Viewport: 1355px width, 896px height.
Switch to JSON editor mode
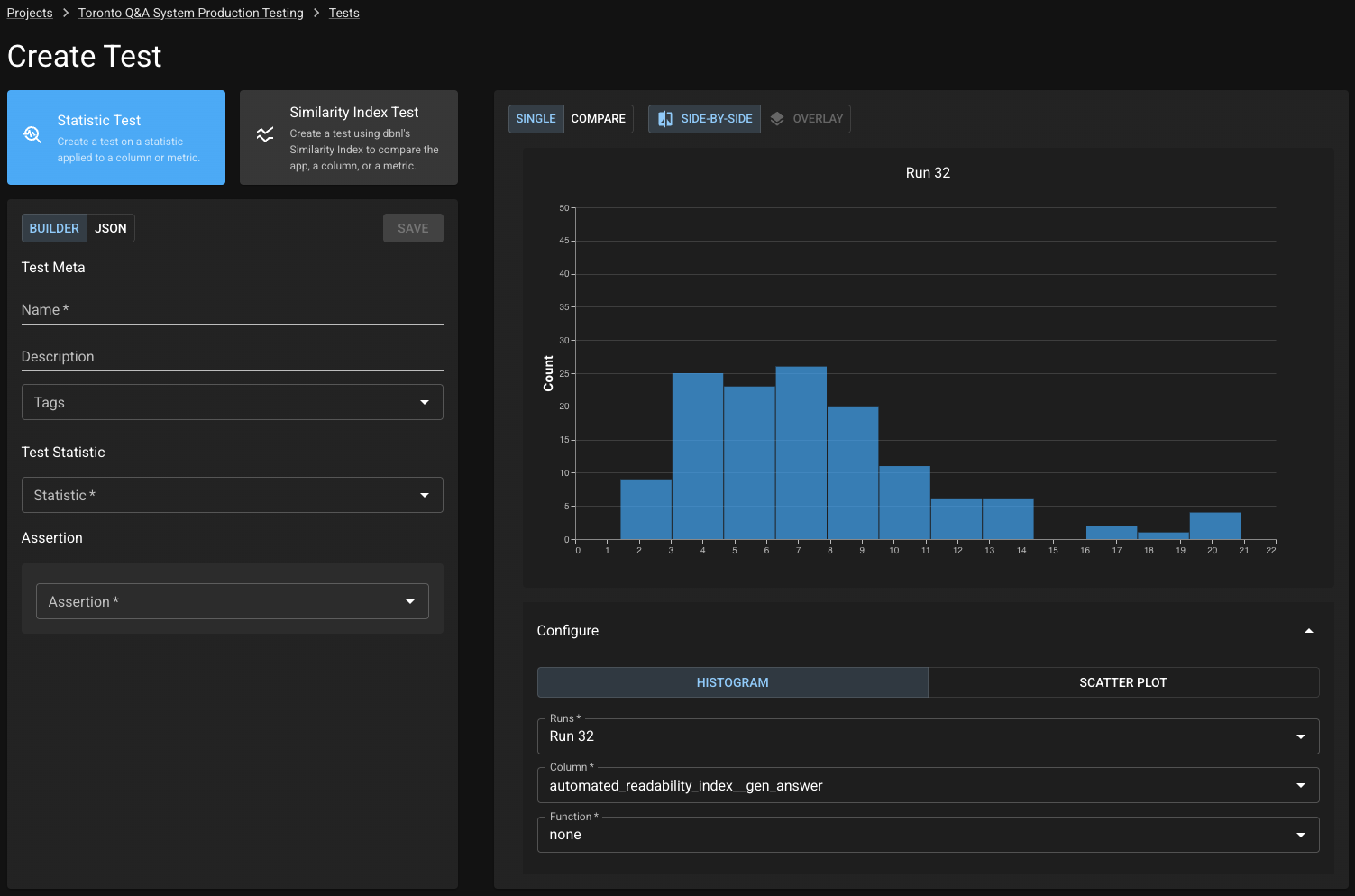pyautogui.click(x=111, y=228)
